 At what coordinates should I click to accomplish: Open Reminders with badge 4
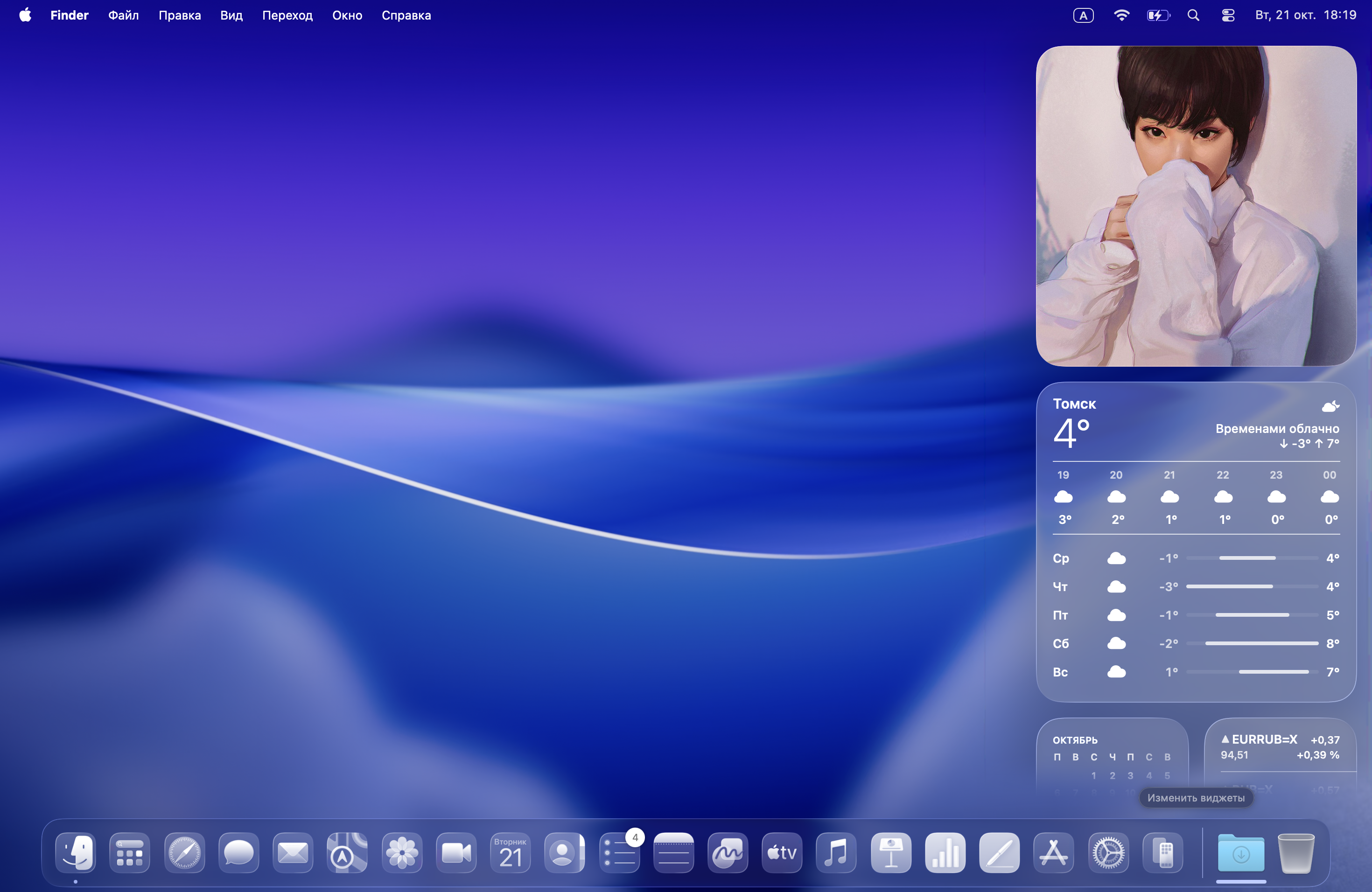(619, 852)
